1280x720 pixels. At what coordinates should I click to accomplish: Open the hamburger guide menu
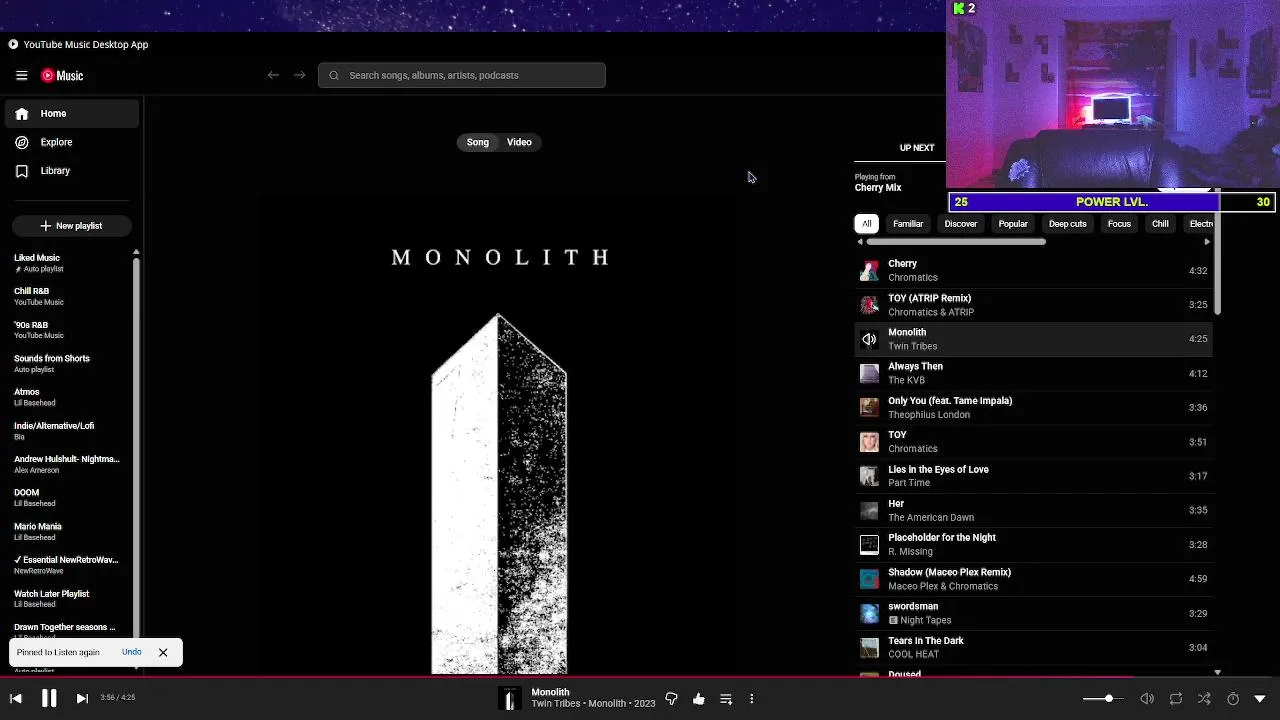coord(21,75)
